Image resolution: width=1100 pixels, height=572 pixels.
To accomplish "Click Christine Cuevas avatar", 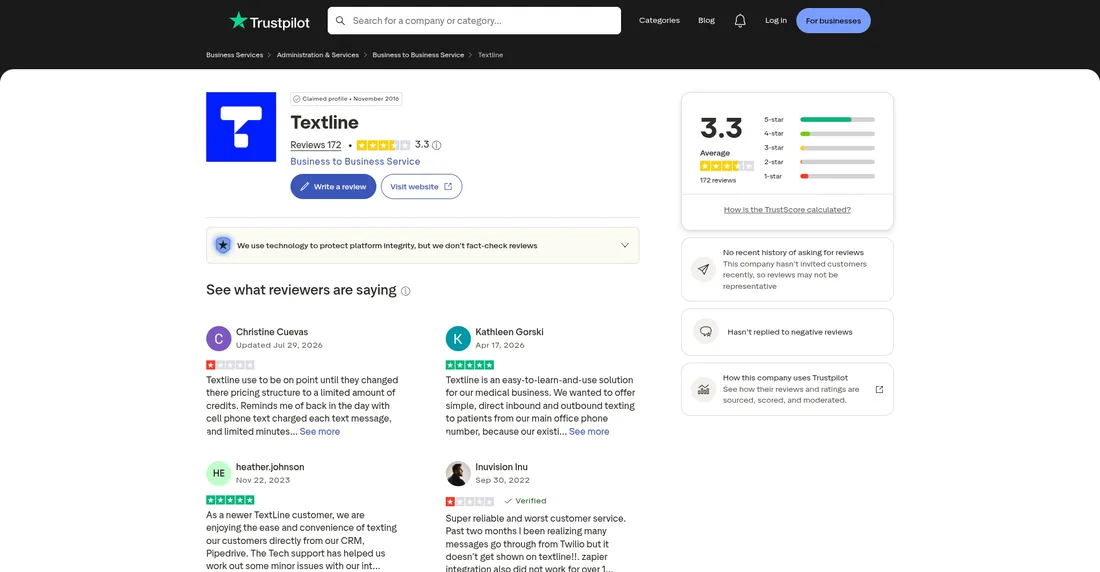I will pos(219,338).
